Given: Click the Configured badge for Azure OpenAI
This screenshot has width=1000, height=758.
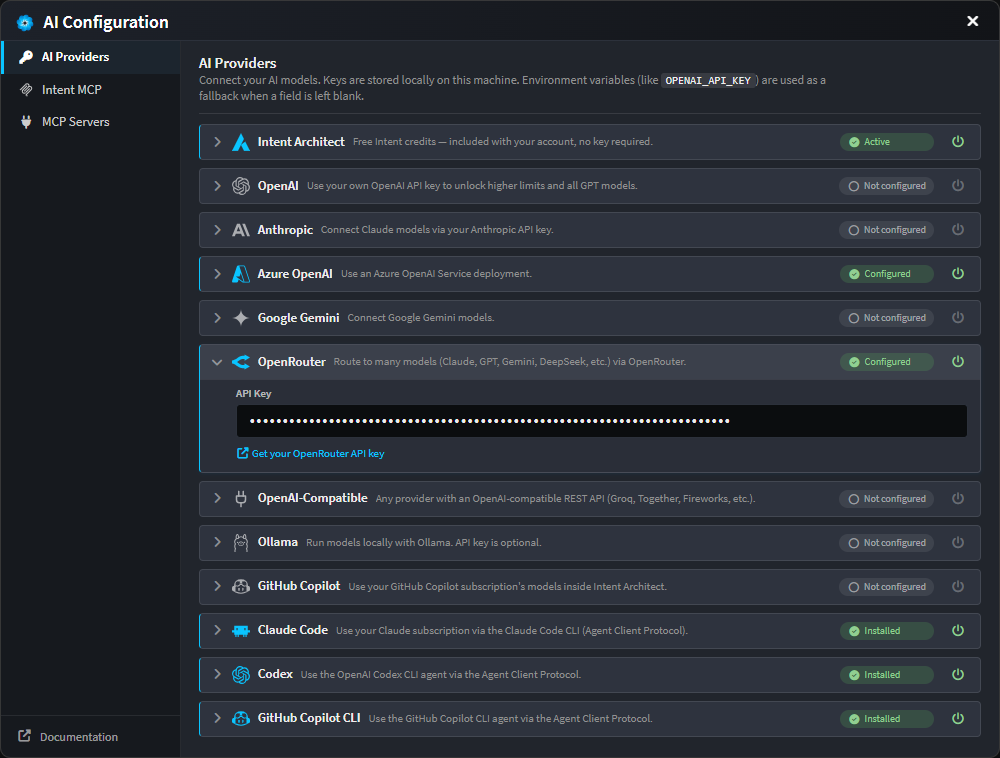Looking at the screenshot, I should point(886,273).
